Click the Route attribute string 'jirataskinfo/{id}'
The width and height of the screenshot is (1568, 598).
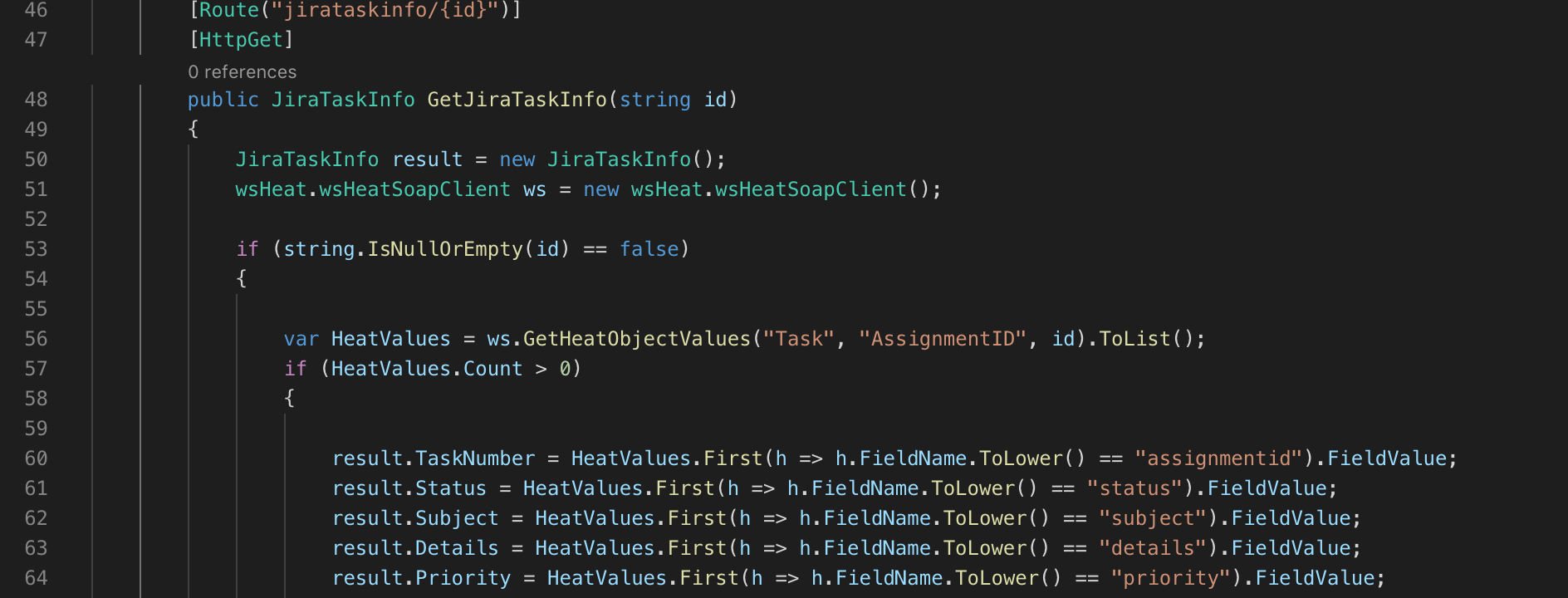[385, 10]
